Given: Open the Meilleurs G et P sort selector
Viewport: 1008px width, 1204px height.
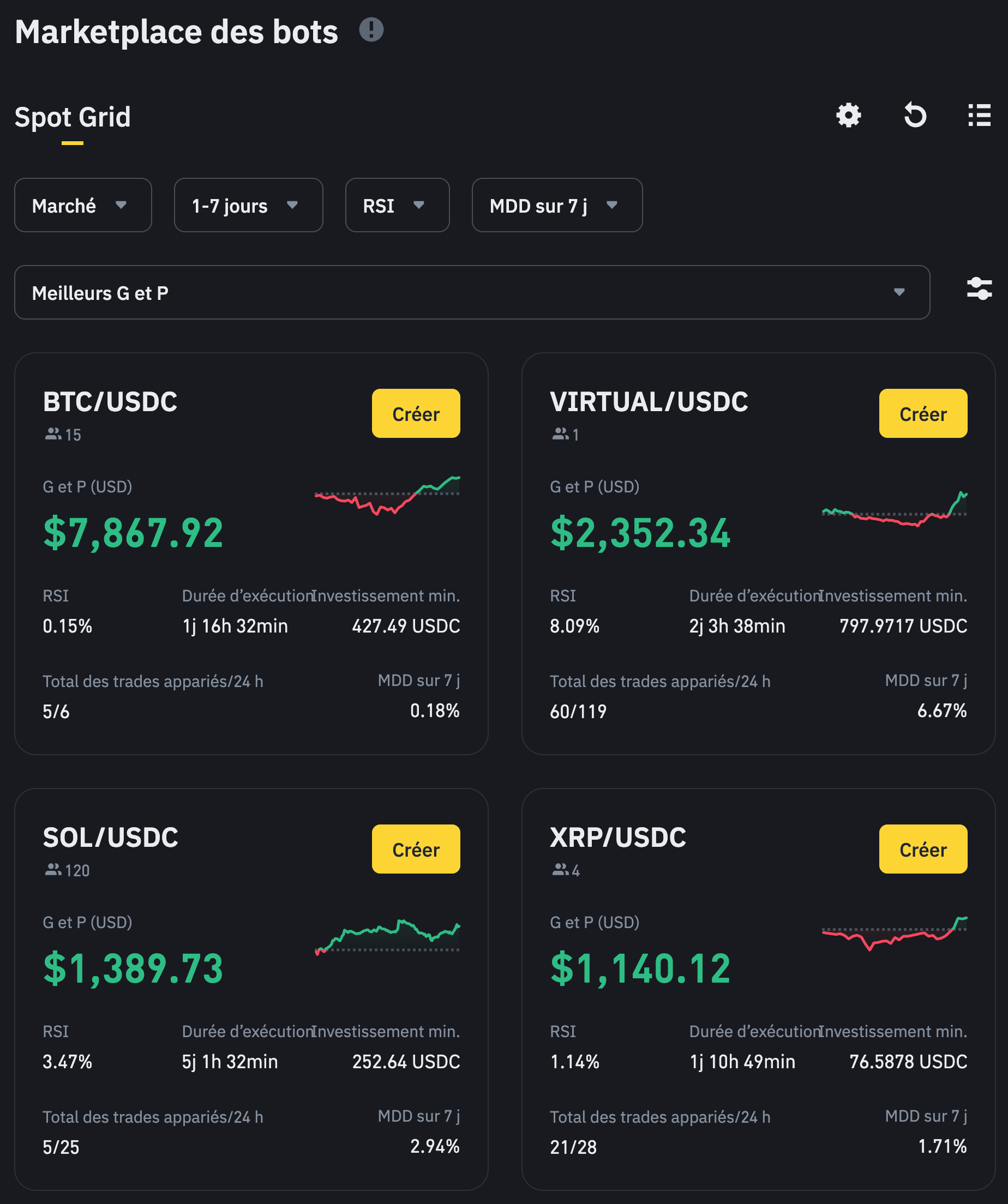Looking at the screenshot, I should click(471, 292).
